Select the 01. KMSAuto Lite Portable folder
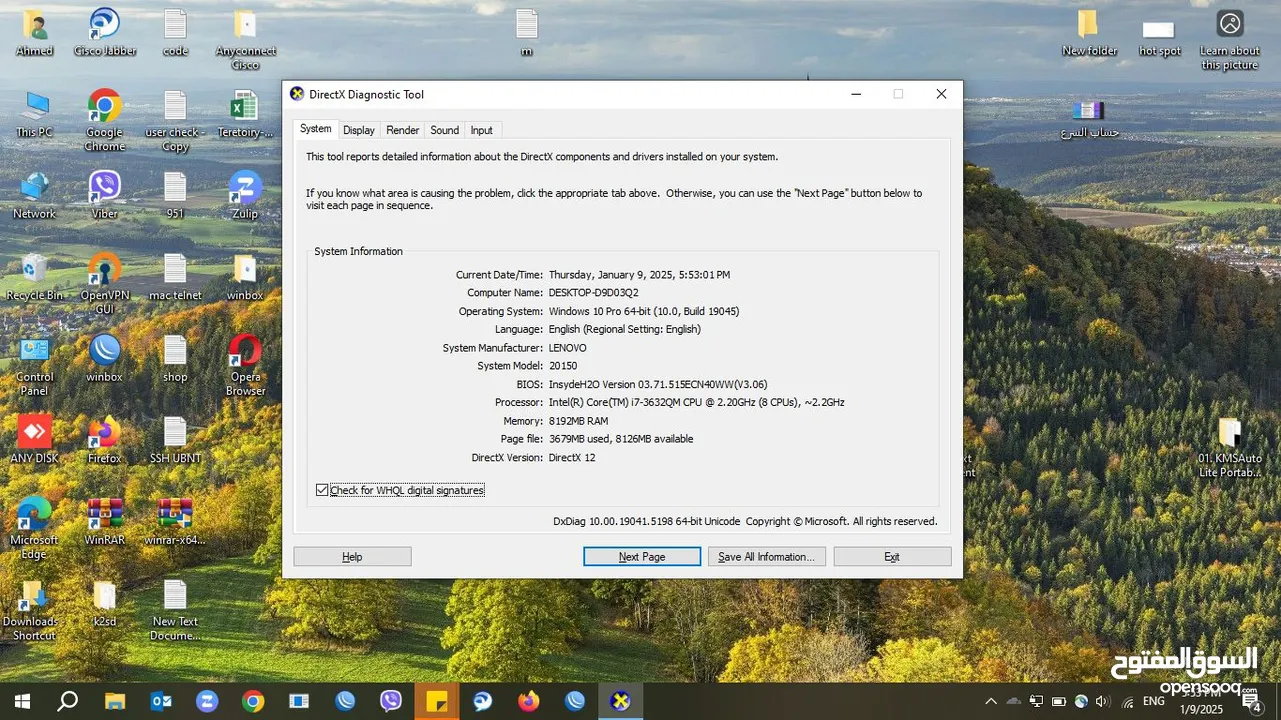The width and height of the screenshot is (1281, 720). [1230, 446]
